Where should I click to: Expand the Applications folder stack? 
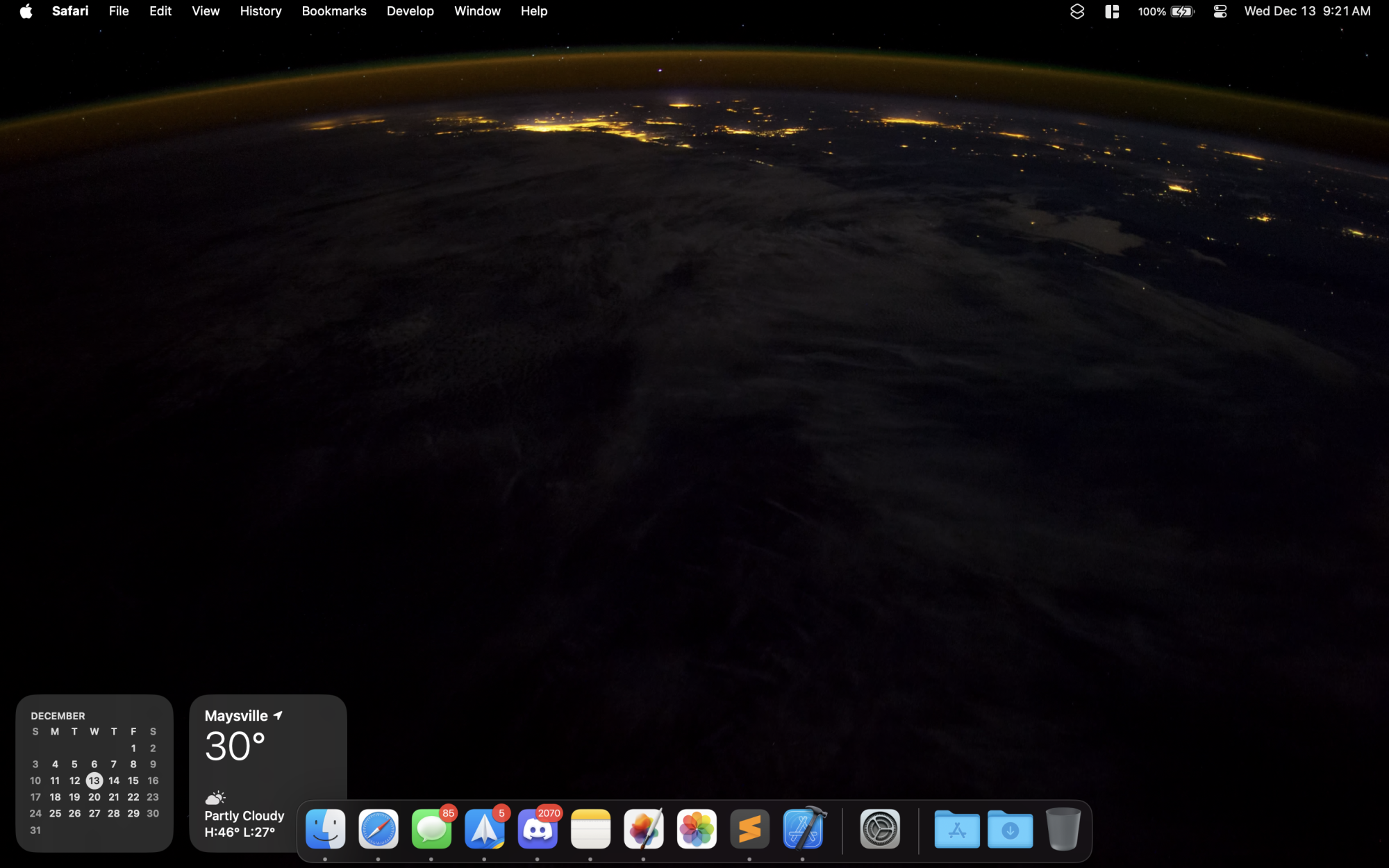(x=956, y=829)
